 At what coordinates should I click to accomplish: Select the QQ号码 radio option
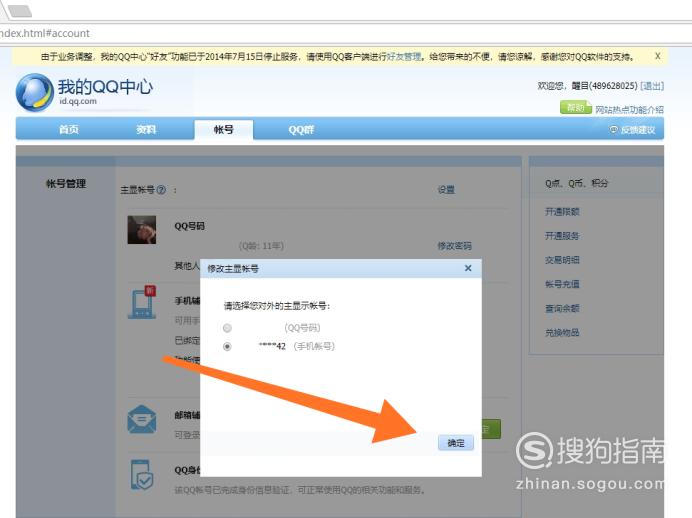[x=227, y=328]
